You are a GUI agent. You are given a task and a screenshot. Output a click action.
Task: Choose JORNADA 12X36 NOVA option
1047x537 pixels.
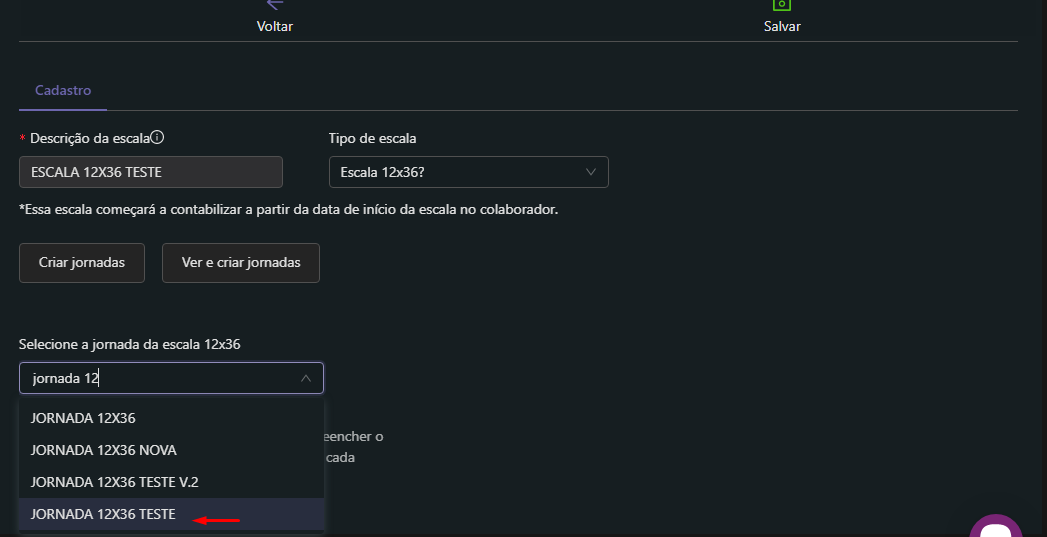coord(104,450)
